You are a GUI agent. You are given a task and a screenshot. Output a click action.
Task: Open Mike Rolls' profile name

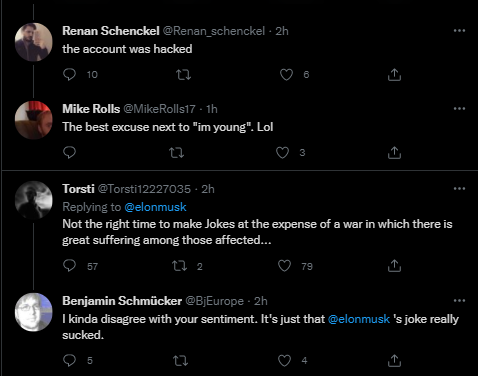coord(91,109)
